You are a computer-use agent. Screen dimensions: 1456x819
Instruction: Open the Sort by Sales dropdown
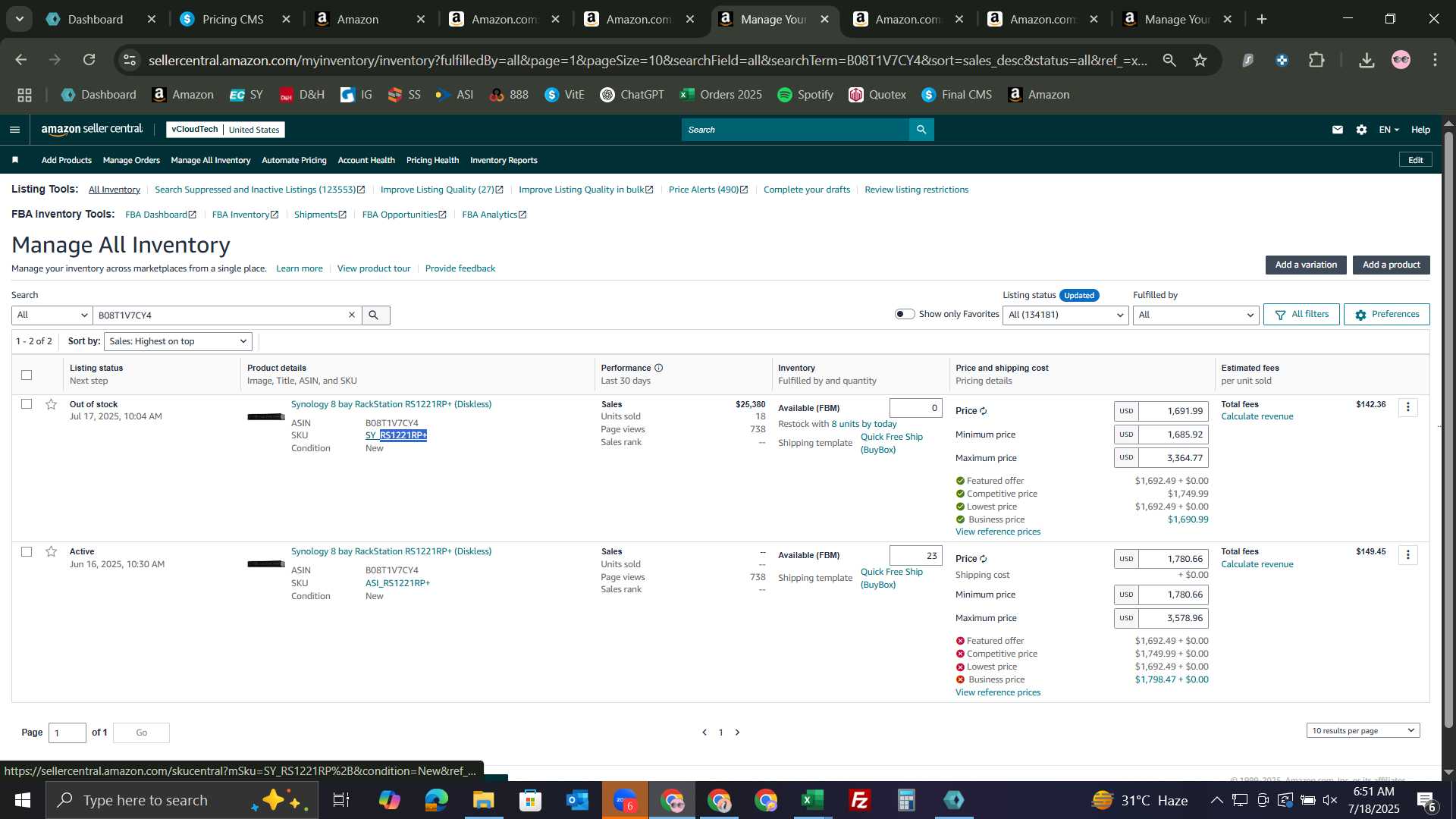tap(178, 341)
